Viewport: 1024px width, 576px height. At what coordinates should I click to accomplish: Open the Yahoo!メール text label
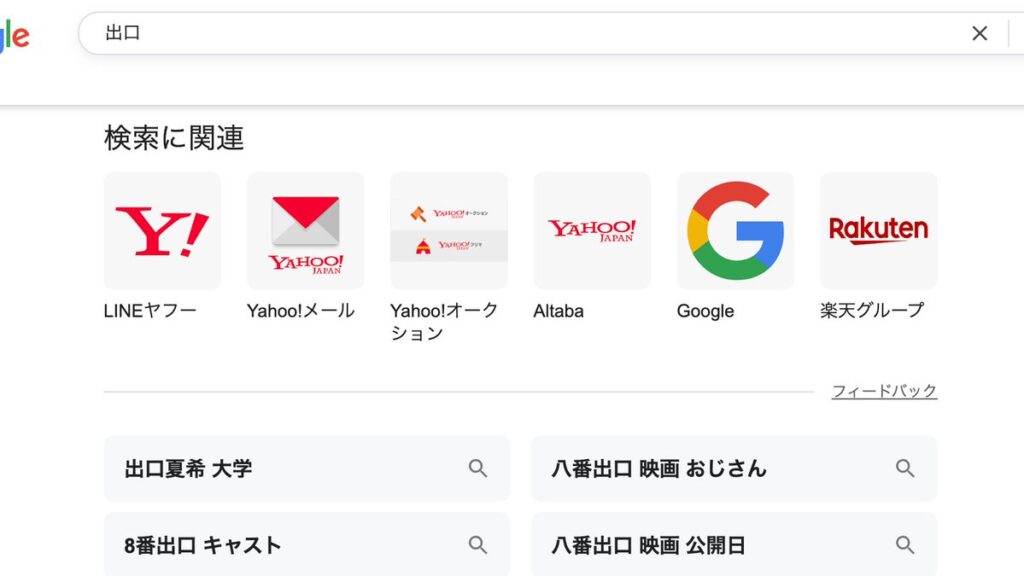(300, 311)
